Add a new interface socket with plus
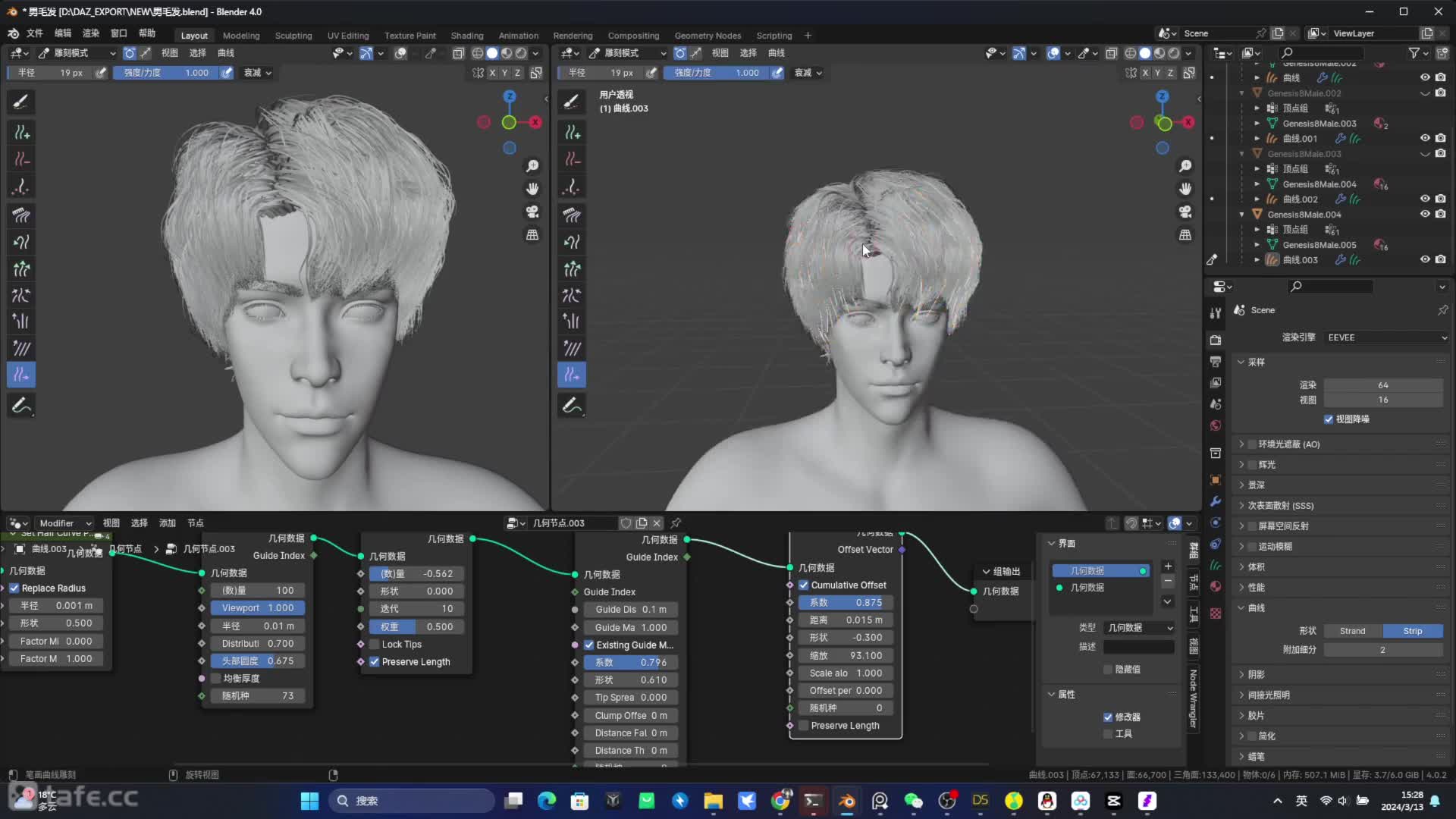Screen dimensions: 1456x819 (1168, 566)
